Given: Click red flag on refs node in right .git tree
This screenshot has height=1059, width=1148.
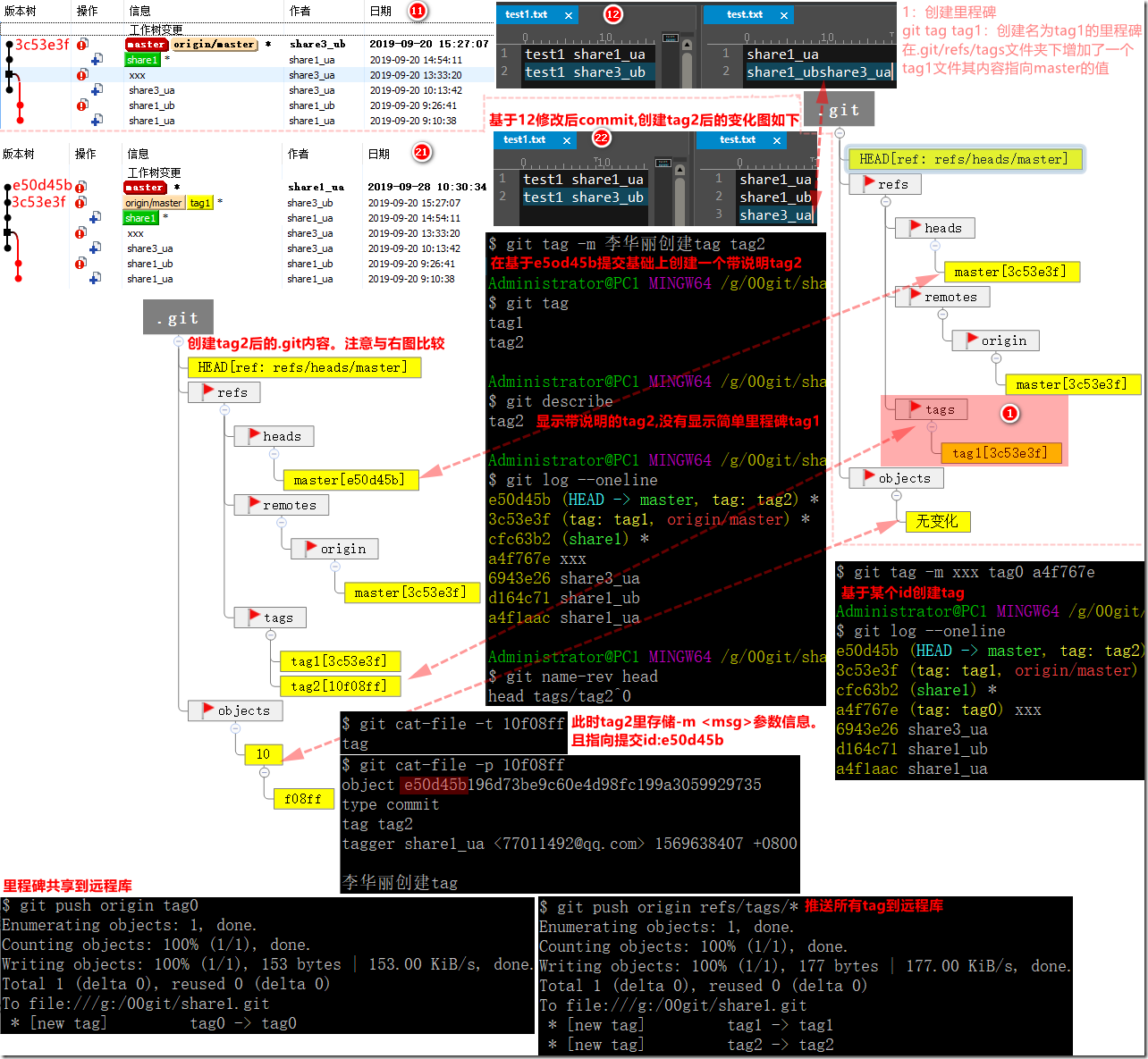Looking at the screenshot, I should [x=869, y=183].
